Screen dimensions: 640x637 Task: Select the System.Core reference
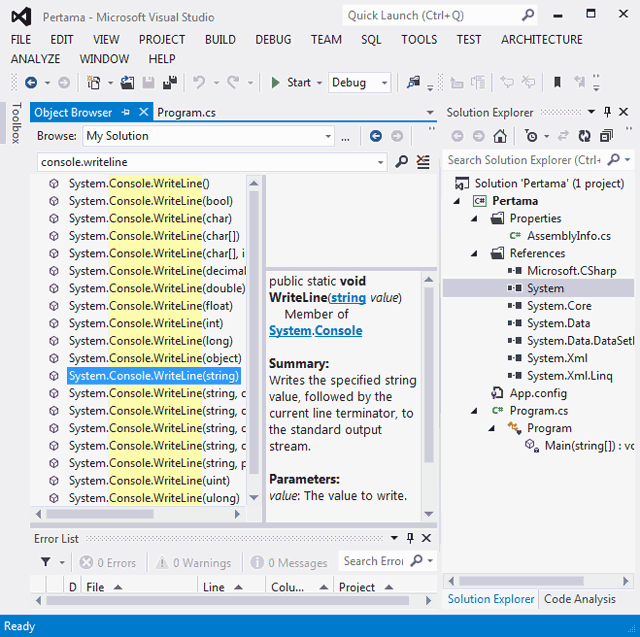pos(559,306)
